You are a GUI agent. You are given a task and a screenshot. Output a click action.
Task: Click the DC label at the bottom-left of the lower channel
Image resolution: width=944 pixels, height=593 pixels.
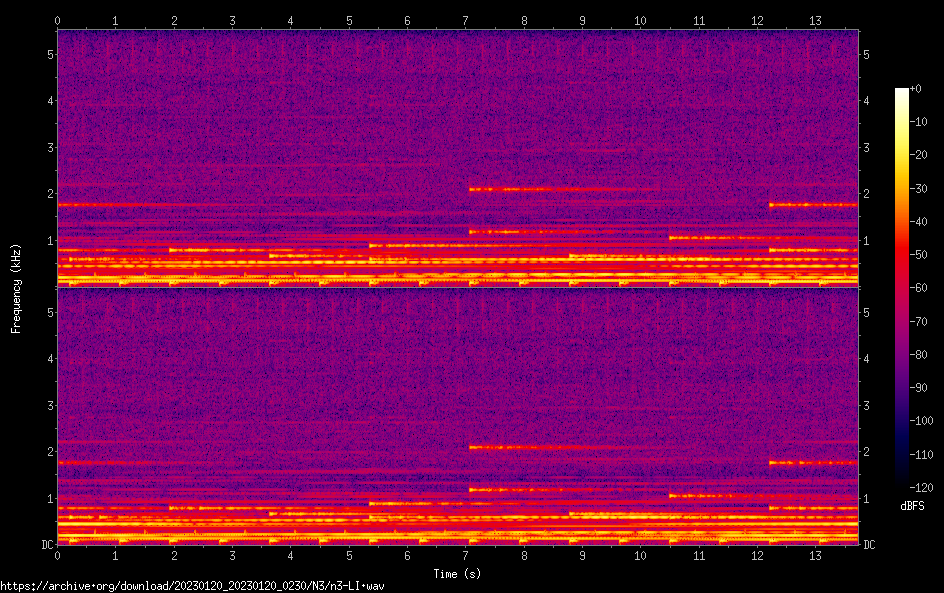coord(46,545)
